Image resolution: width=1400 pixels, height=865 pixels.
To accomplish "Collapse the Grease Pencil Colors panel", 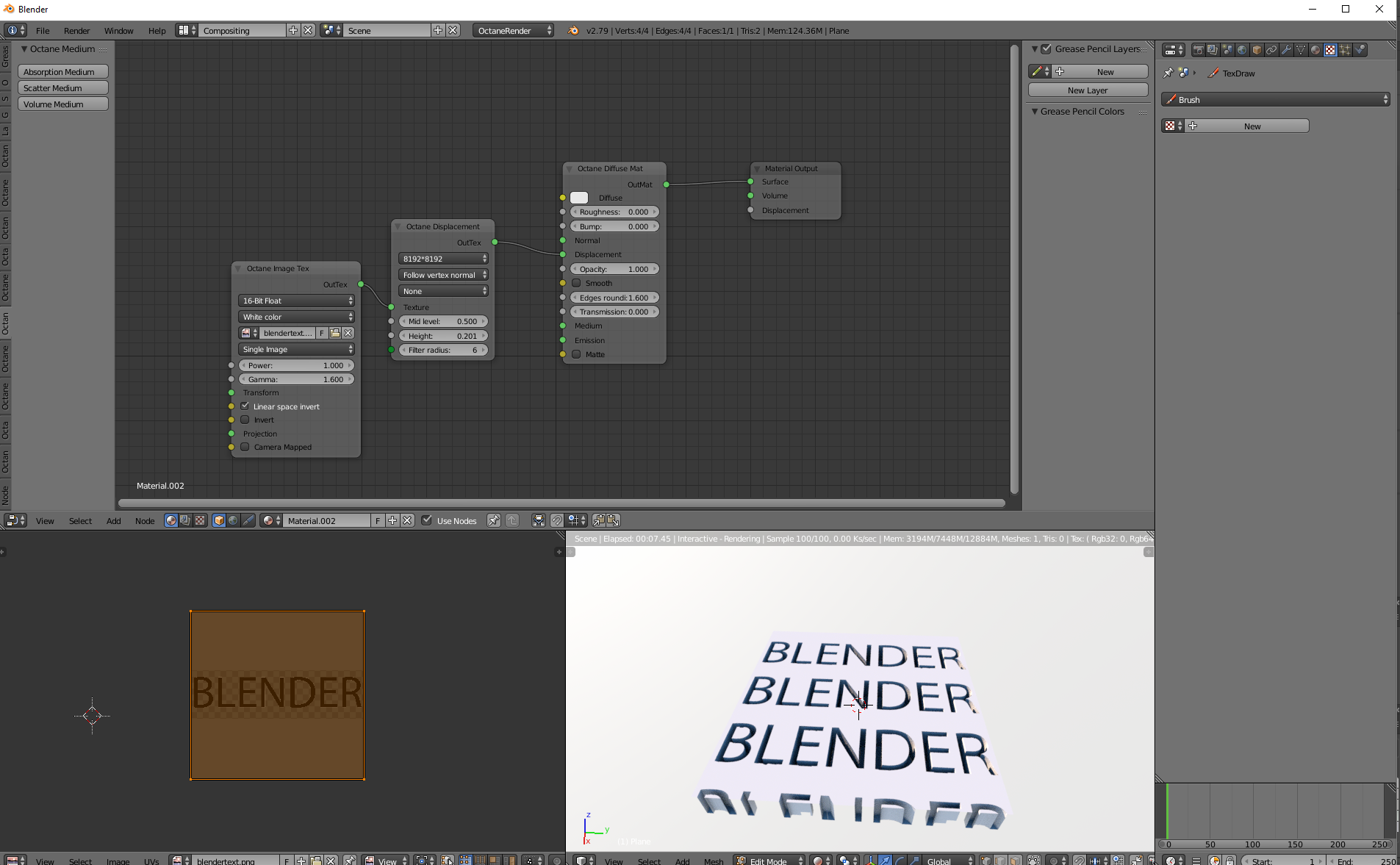I will click(1035, 112).
